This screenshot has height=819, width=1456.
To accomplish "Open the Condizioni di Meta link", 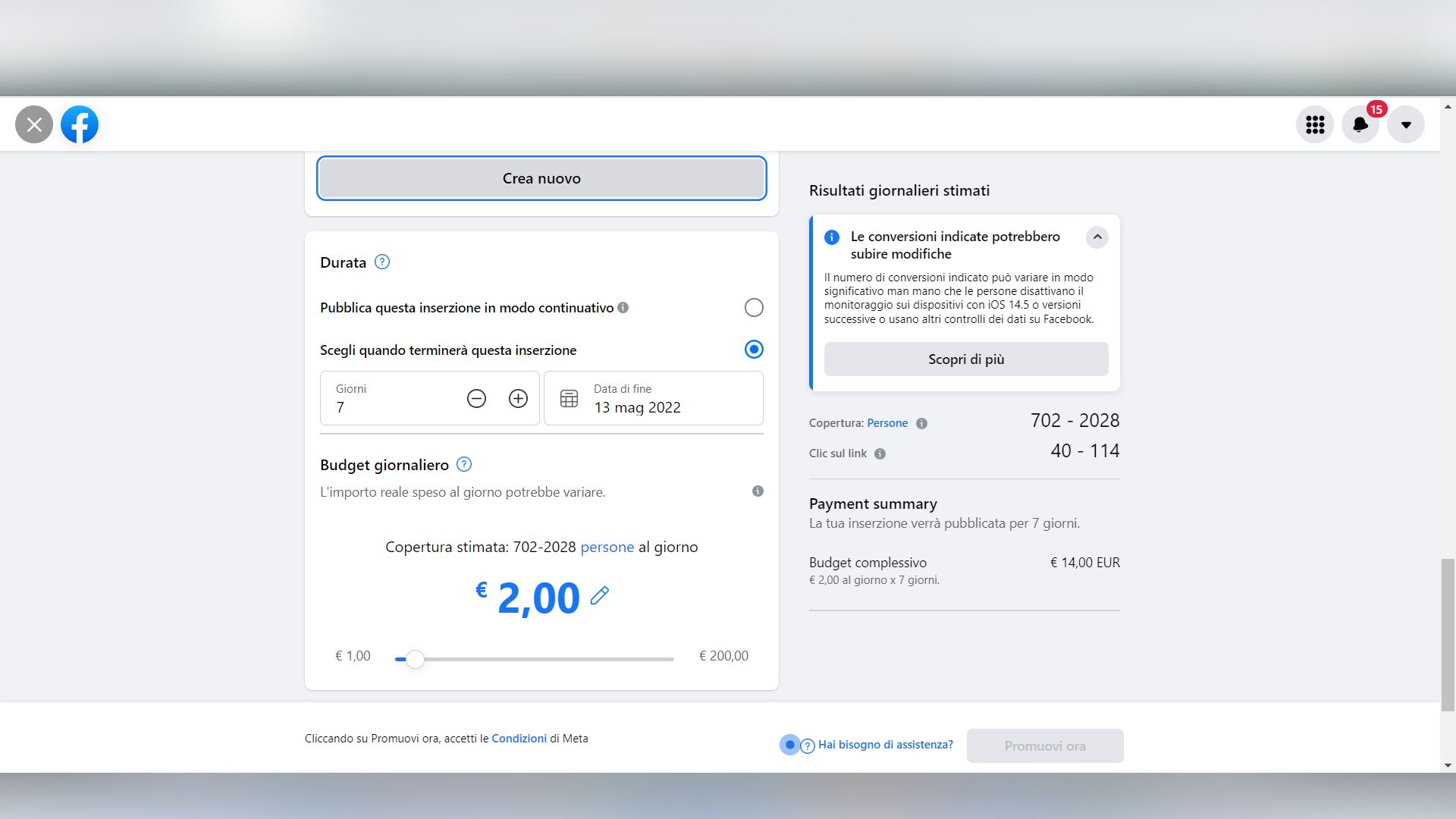I will [519, 738].
